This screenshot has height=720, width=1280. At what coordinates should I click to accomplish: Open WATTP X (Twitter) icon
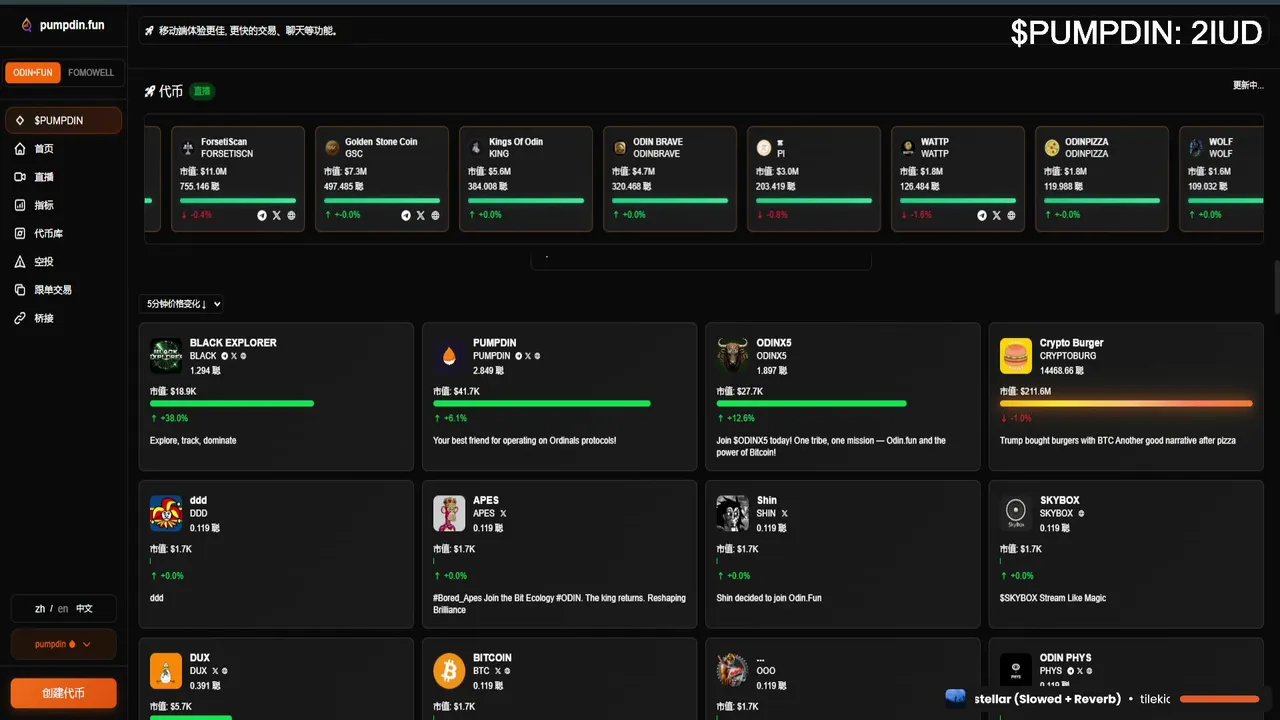tap(997, 215)
